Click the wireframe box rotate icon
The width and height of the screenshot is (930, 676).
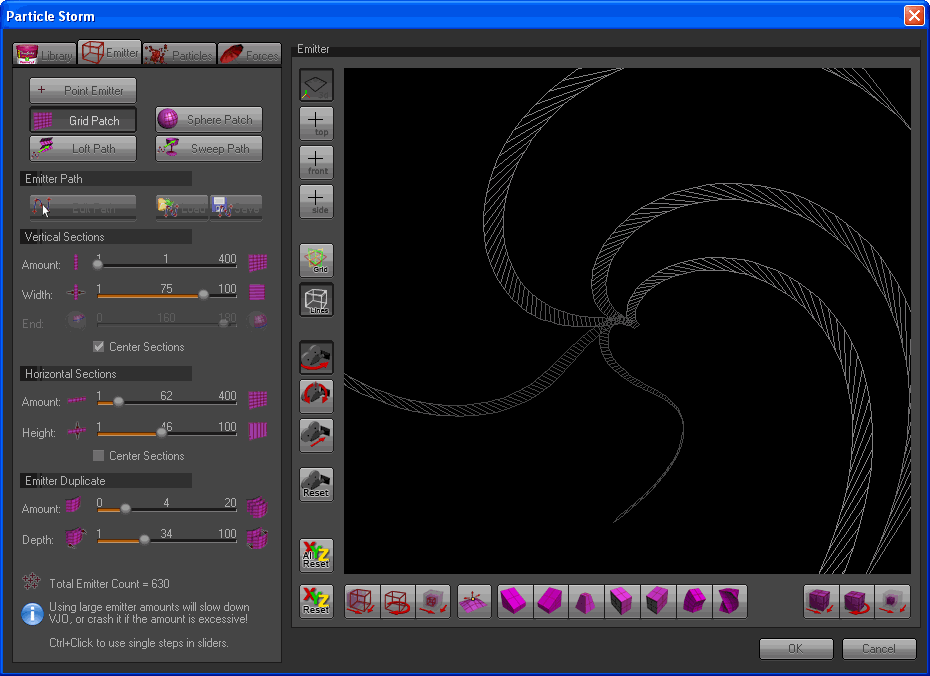397,601
